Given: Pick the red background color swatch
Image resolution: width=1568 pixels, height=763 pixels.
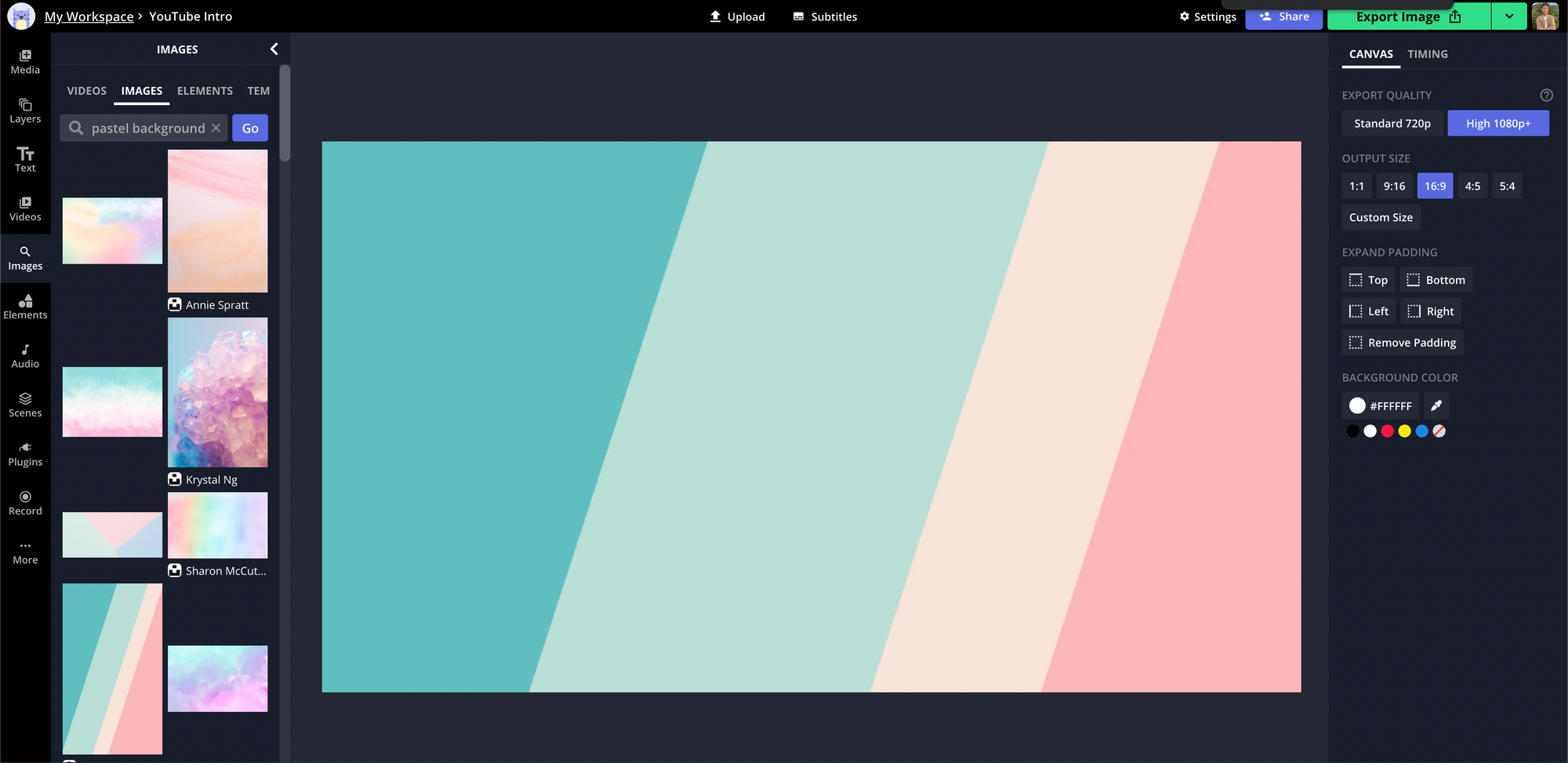Looking at the screenshot, I should click(1387, 431).
